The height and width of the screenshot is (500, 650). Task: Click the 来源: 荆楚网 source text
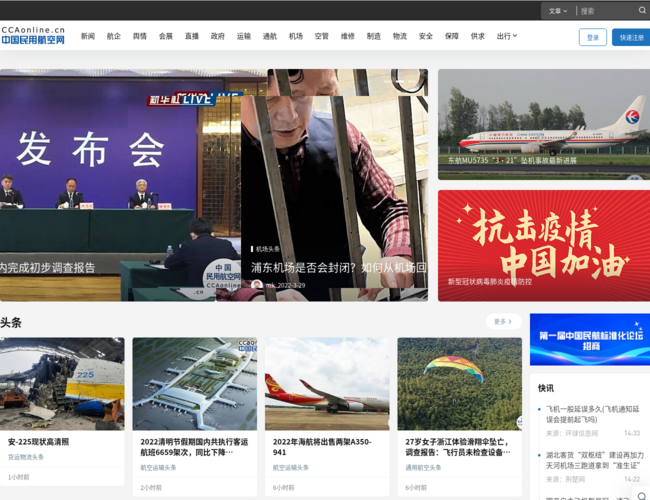565,479
